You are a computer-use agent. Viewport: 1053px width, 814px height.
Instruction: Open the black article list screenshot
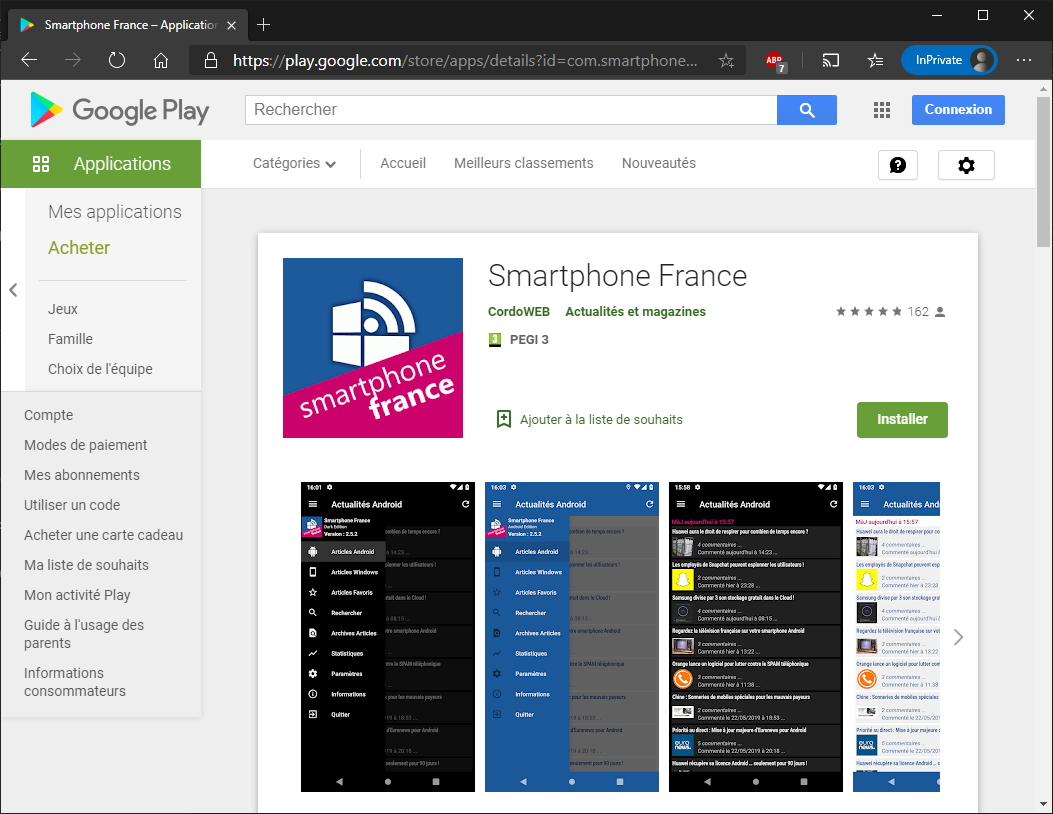point(756,637)
